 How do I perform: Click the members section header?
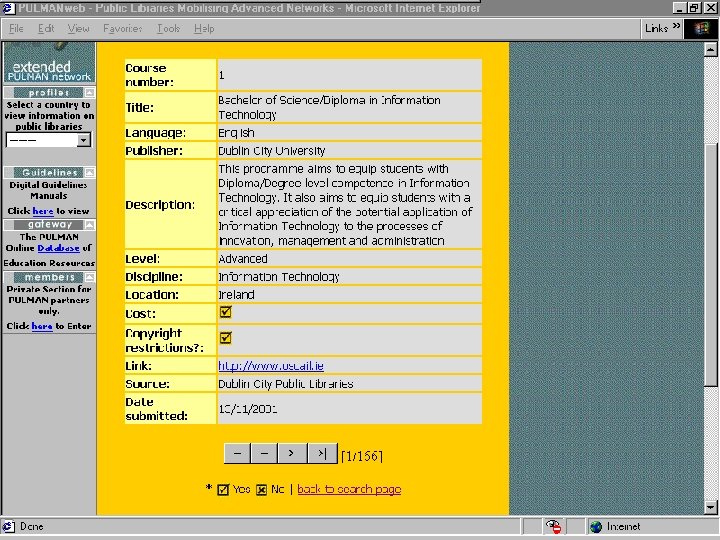(48, 277)
